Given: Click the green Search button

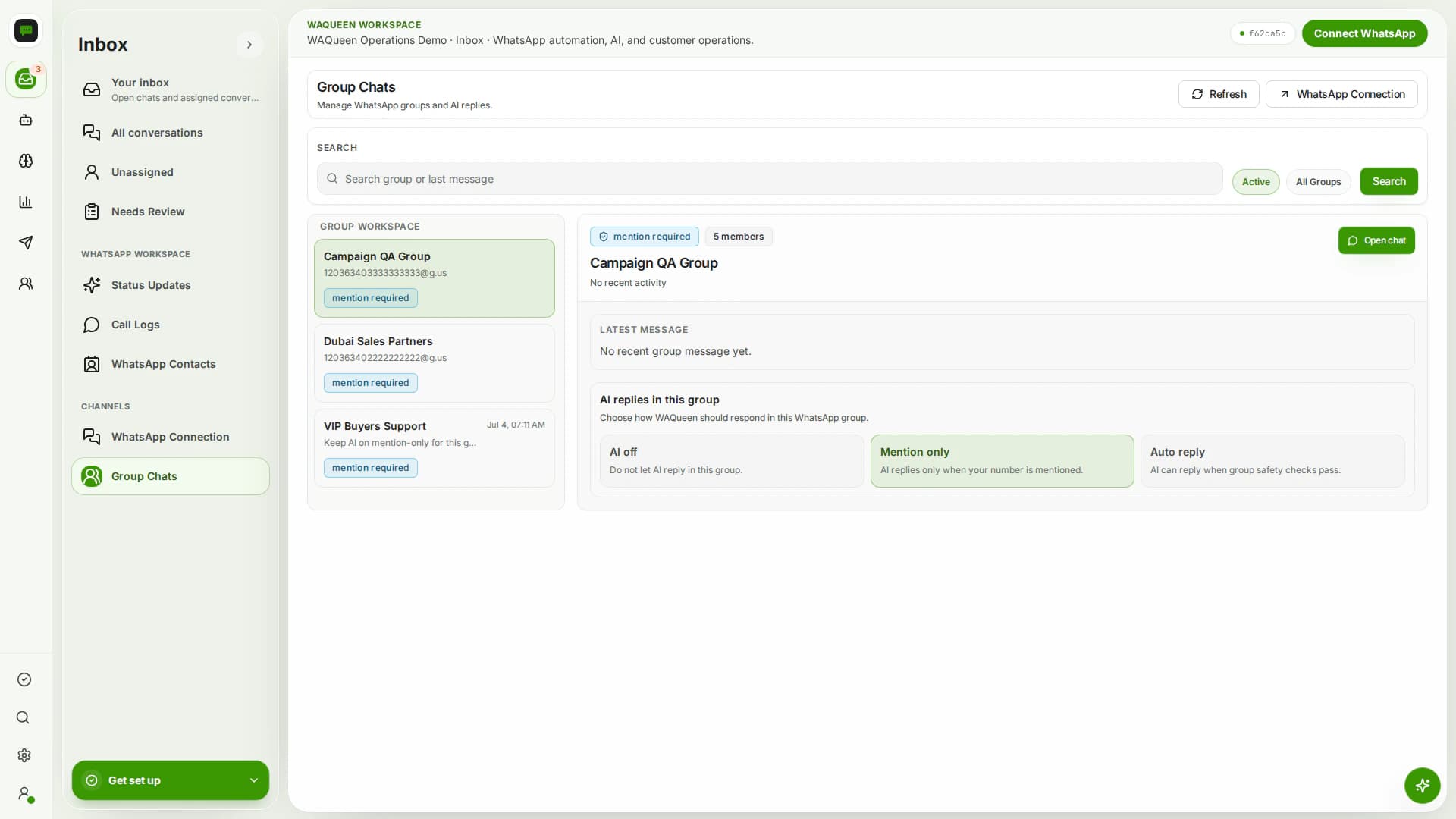Looking at the screenshot, I should click(x=1389, y=181).
